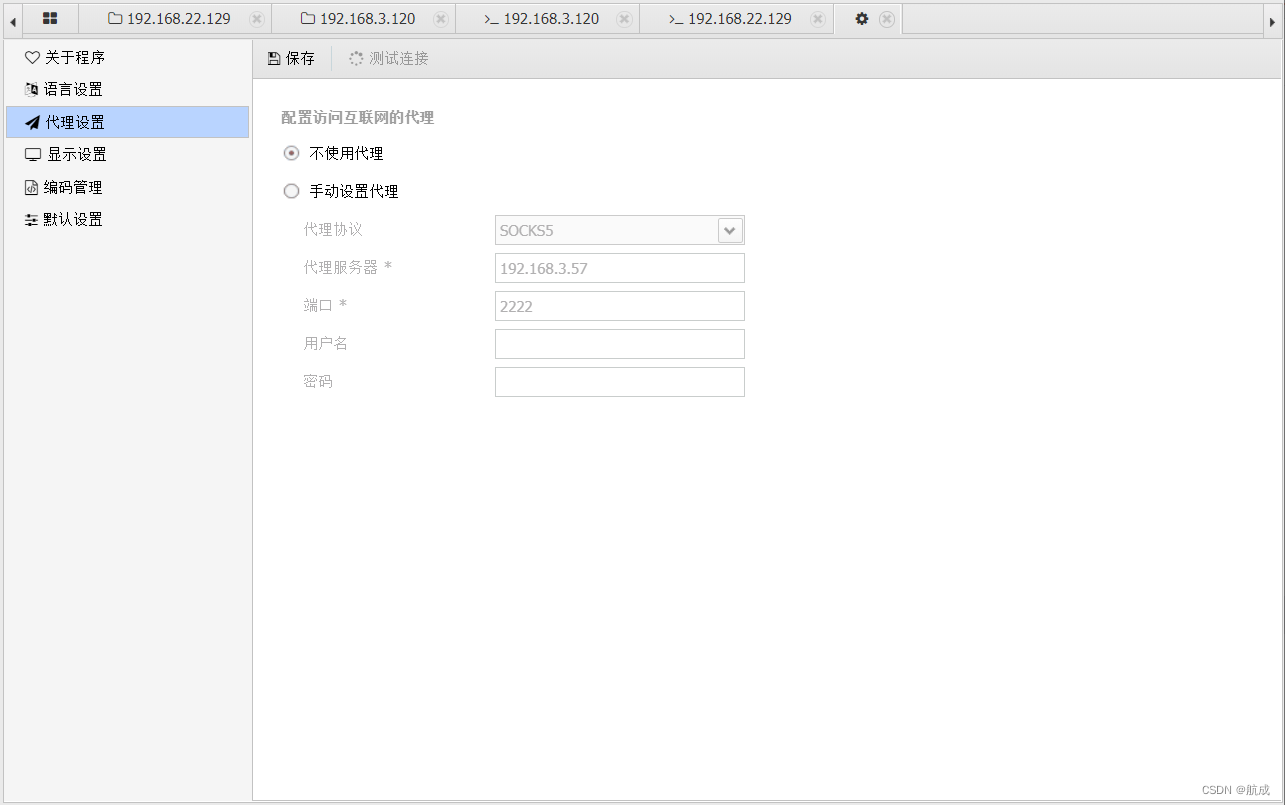Image resolution: width=1285 pixels, height=805 pixels.
Task: Close the settings gear tab
Action: click(x=887, y=19)
